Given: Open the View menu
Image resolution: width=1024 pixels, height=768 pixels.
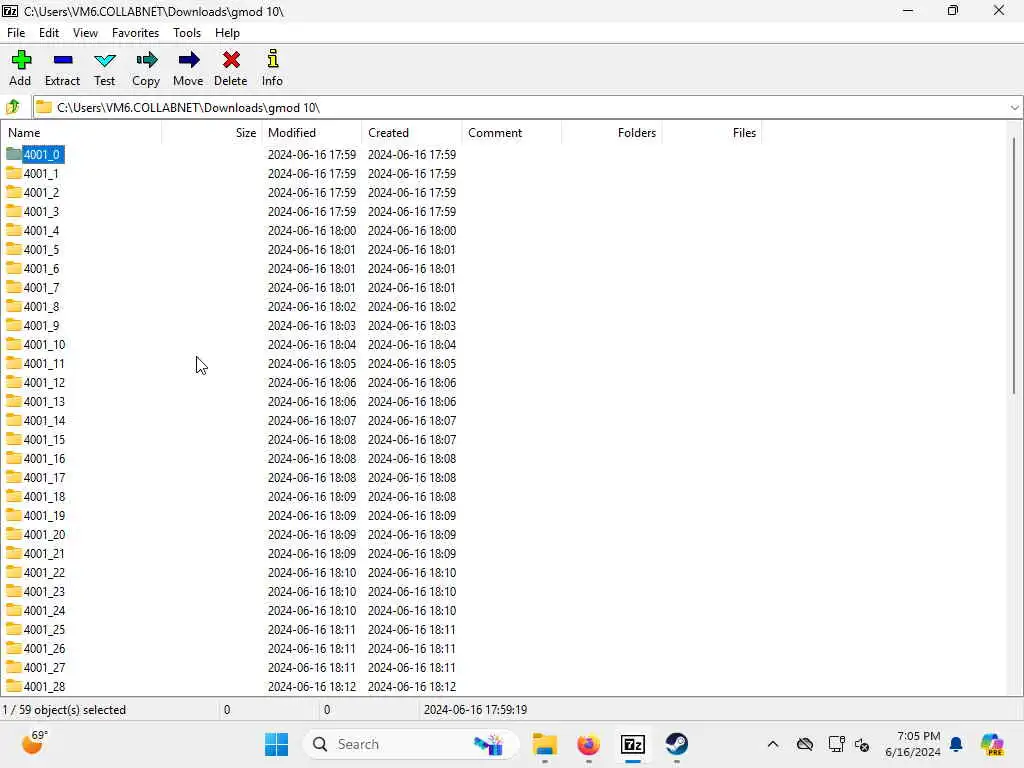Looking at the screenshot, I should pyautogui.click(x=86, y=33).
